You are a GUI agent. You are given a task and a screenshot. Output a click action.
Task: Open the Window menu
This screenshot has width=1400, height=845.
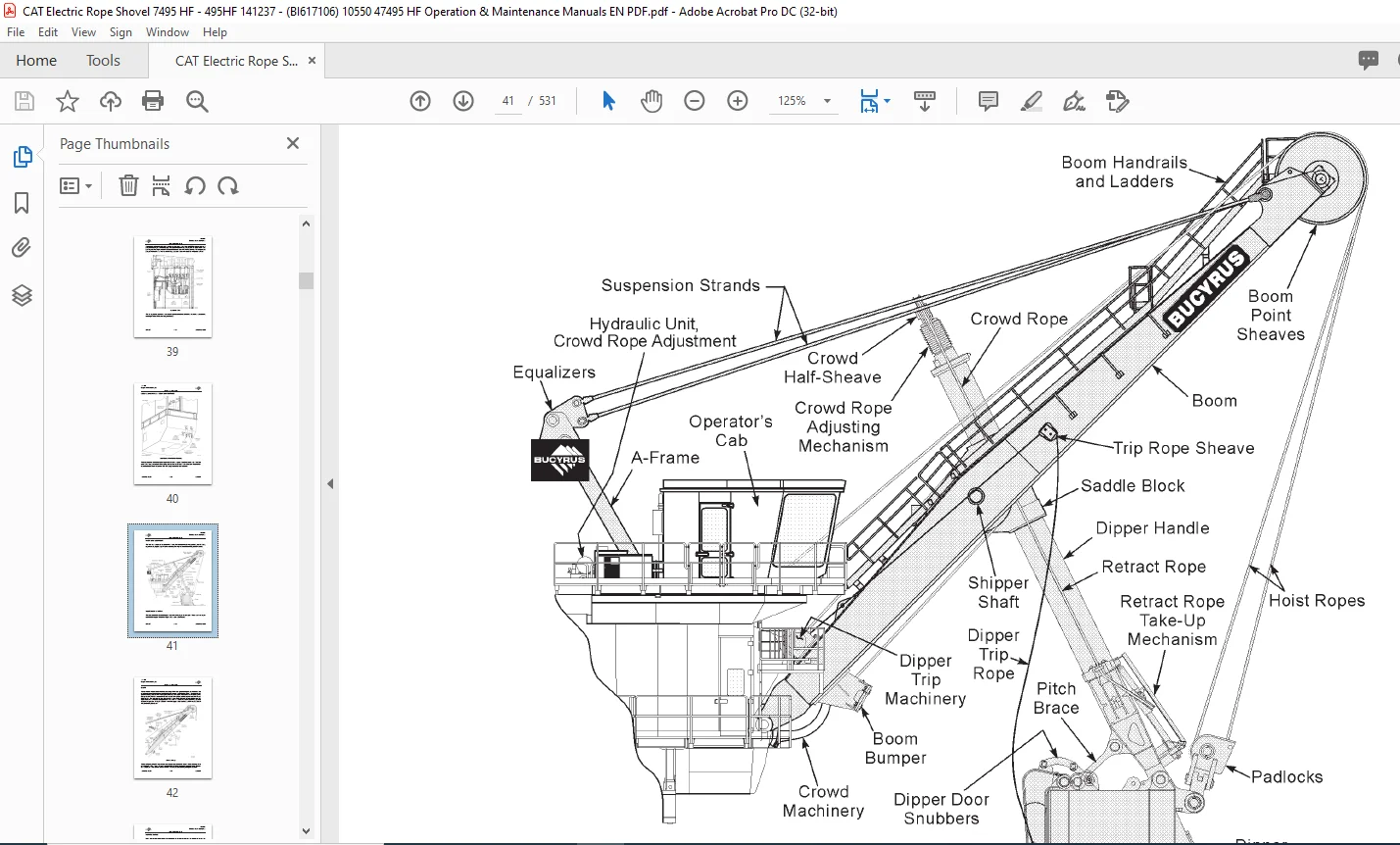point(168,32)
